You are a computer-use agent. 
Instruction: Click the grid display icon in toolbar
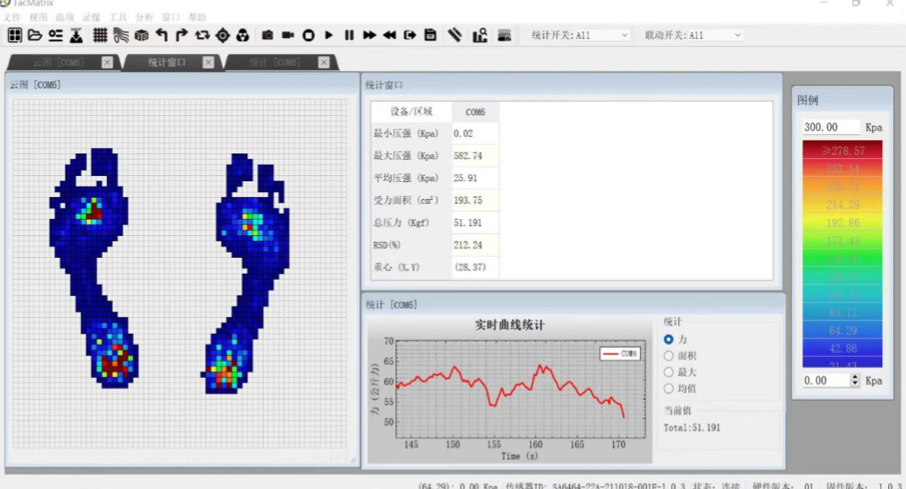coord(100,35)
